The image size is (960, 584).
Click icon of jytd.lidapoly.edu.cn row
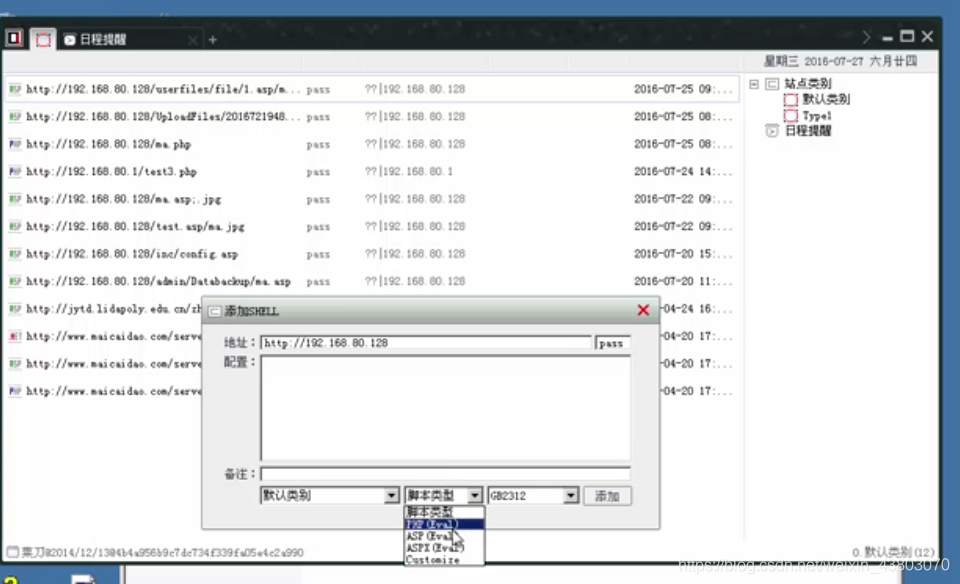point(15,309)
